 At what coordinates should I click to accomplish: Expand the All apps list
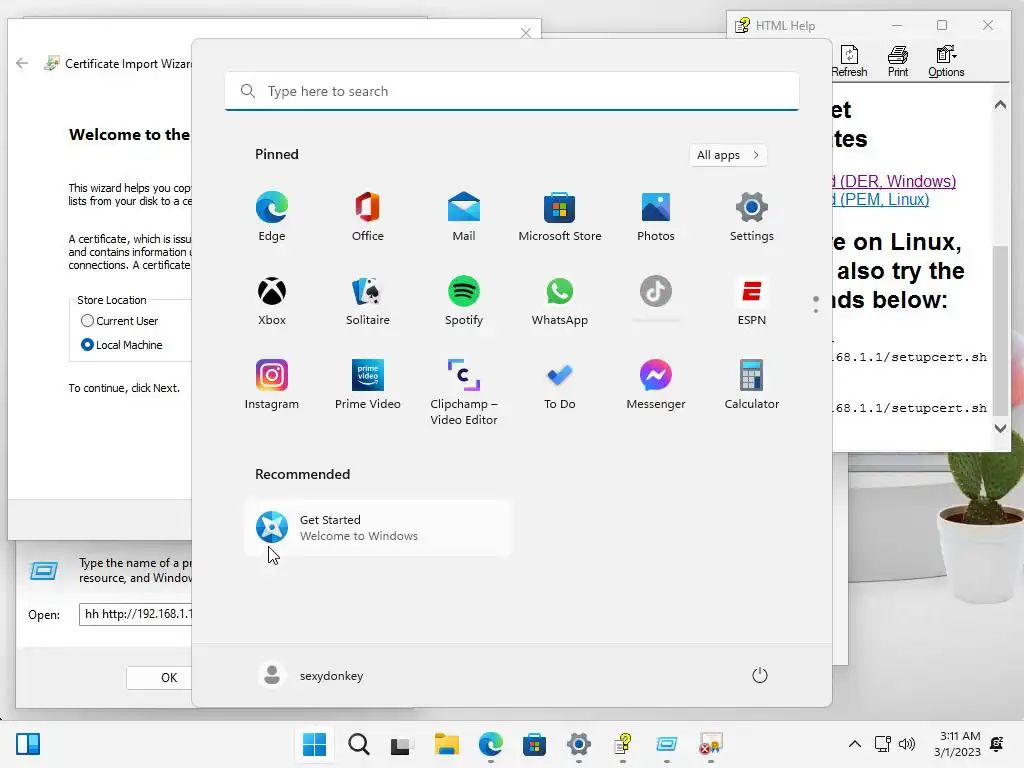(x=728, y=155)
